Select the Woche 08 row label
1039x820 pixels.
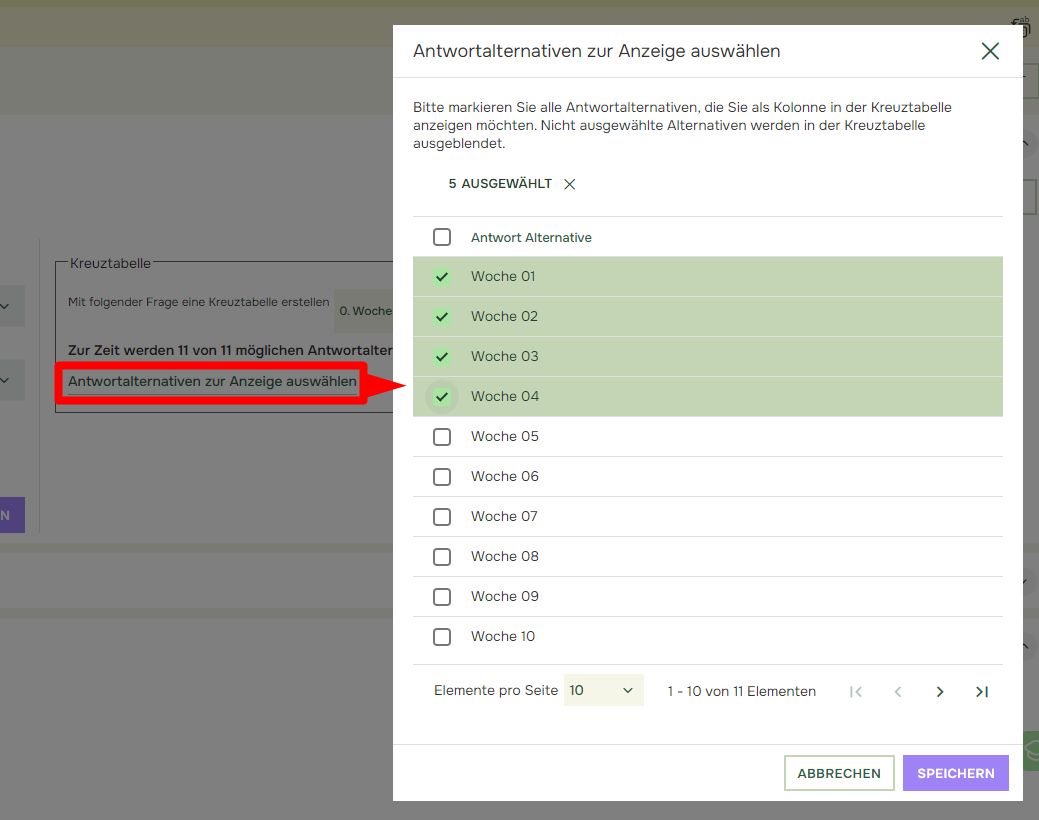tap(505, 556)
